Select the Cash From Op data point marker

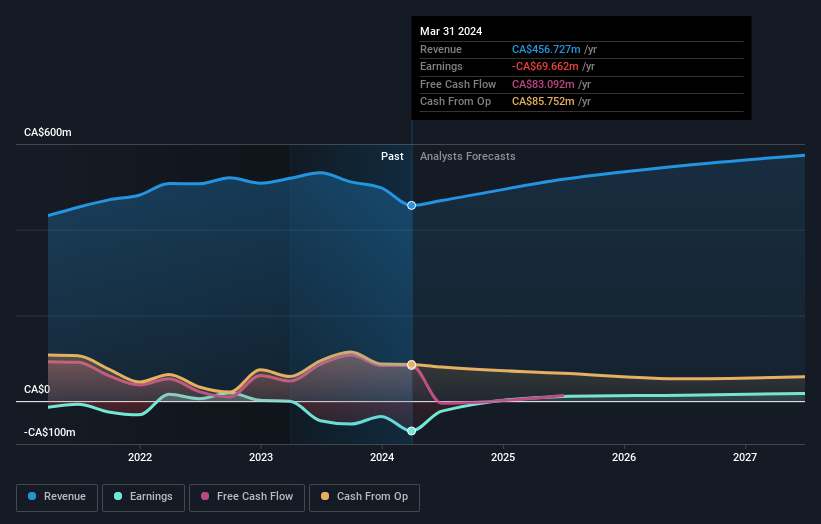coord(412,364)
